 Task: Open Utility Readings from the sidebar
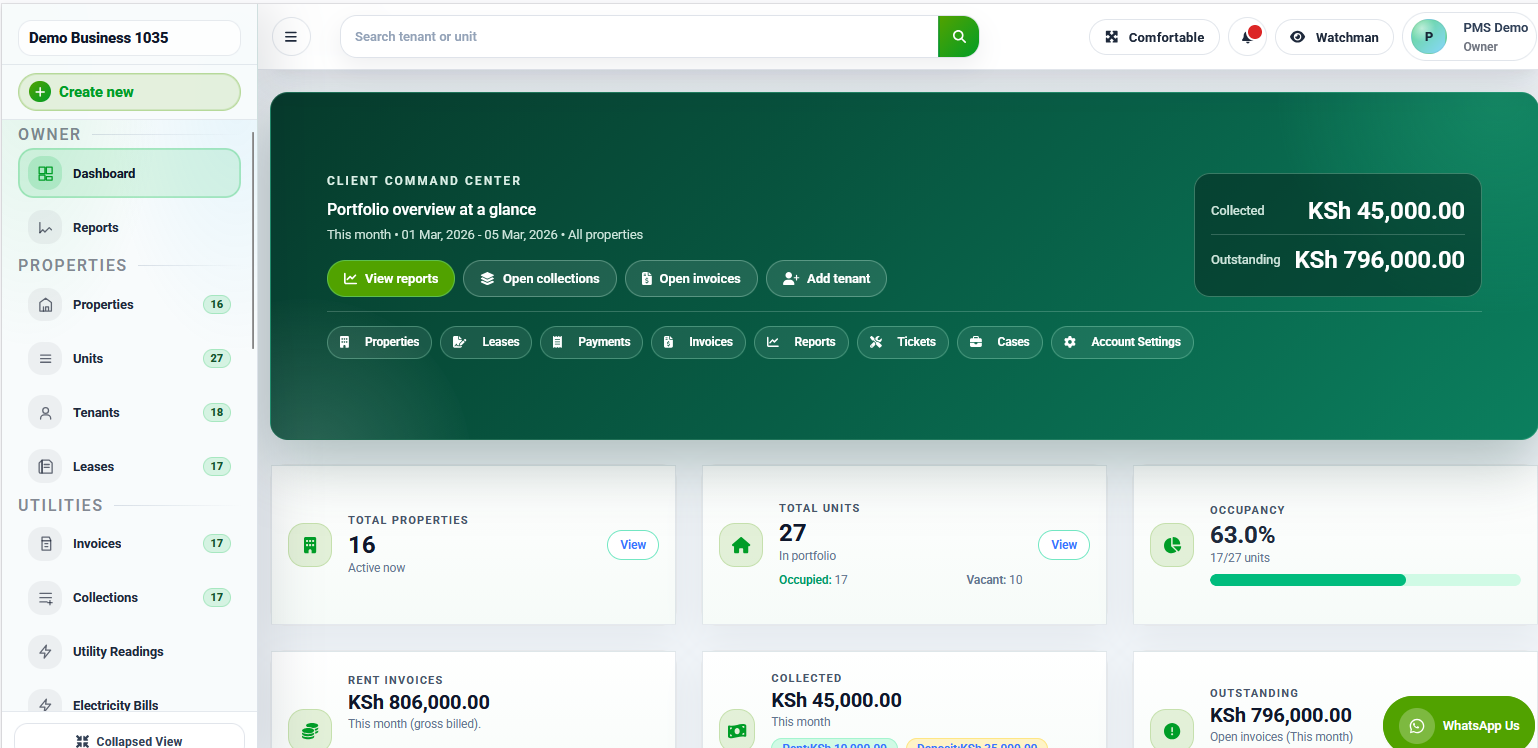pyautogui.click(x=118, y=651)
